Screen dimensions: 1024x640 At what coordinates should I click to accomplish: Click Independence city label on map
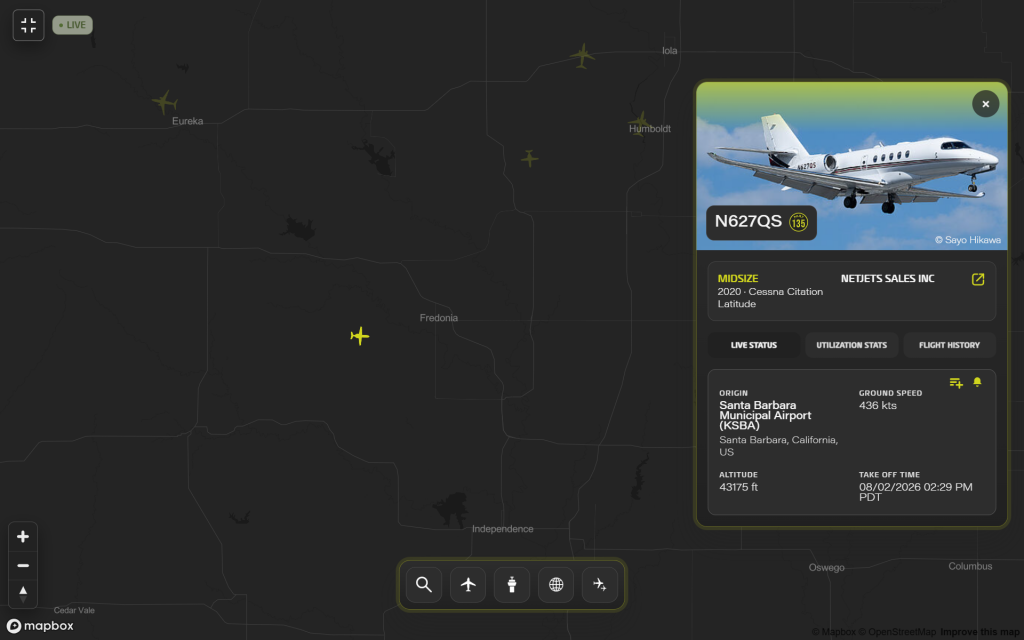point(502,529)
